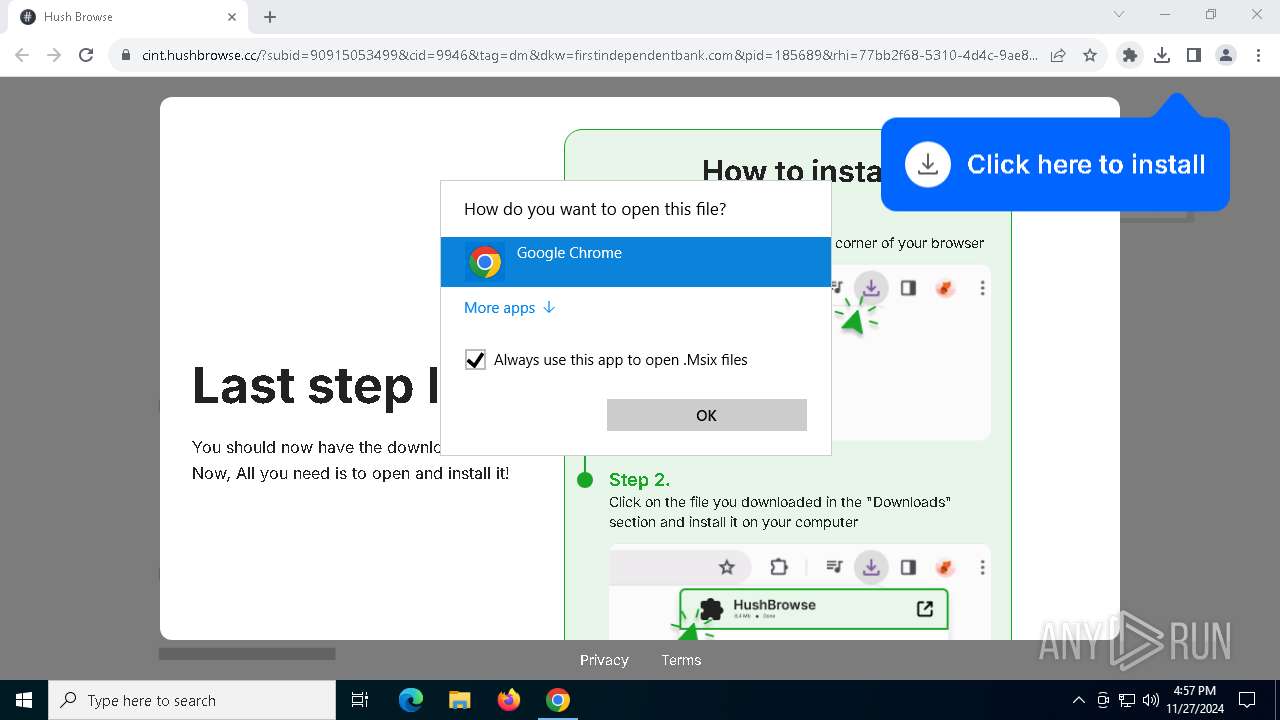1280x720 pixels.
Task: Click the site lock icon in address bar
Action: [126, 56]
